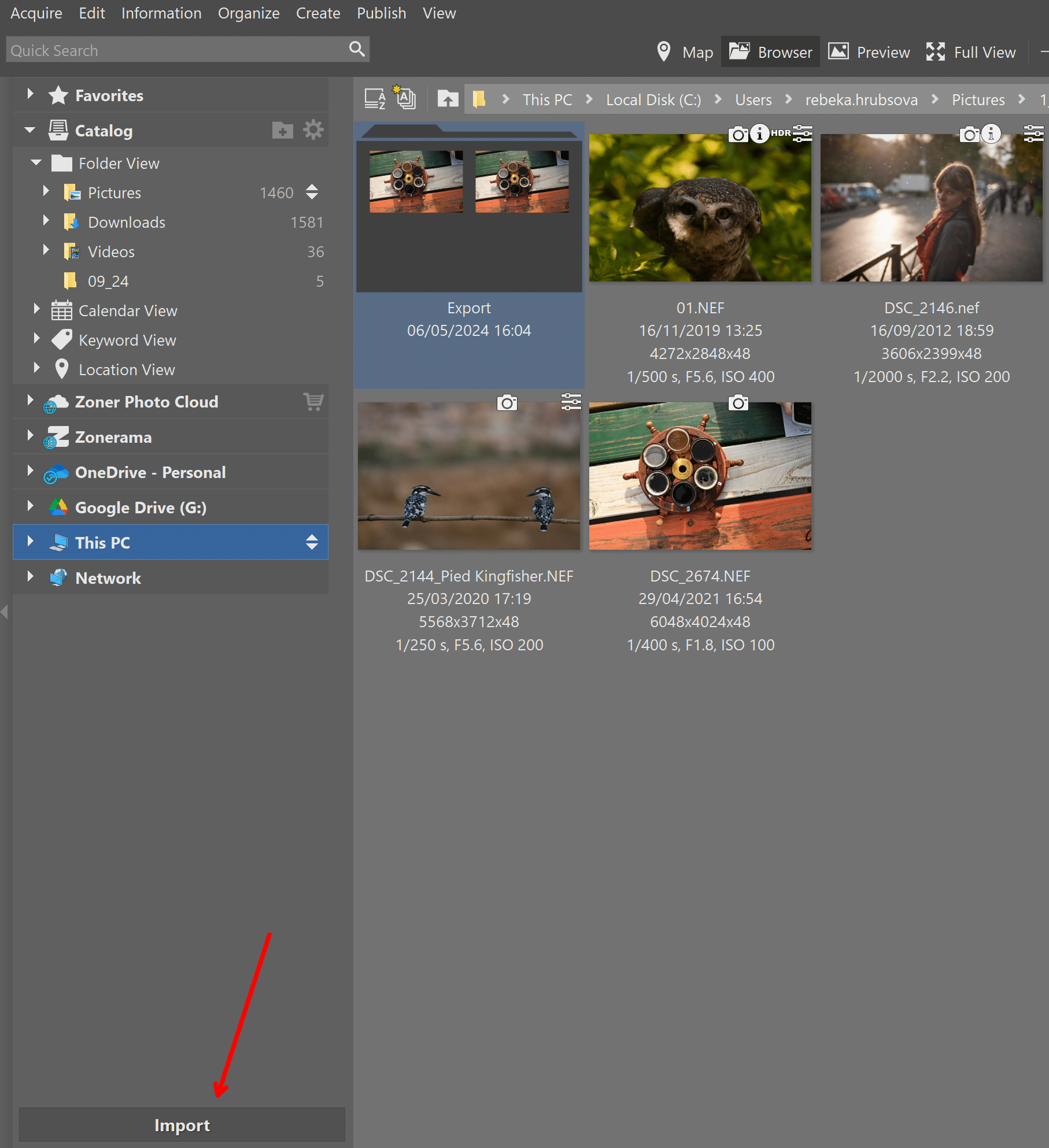Expand the Favorites section

click(x=30, y=94)
